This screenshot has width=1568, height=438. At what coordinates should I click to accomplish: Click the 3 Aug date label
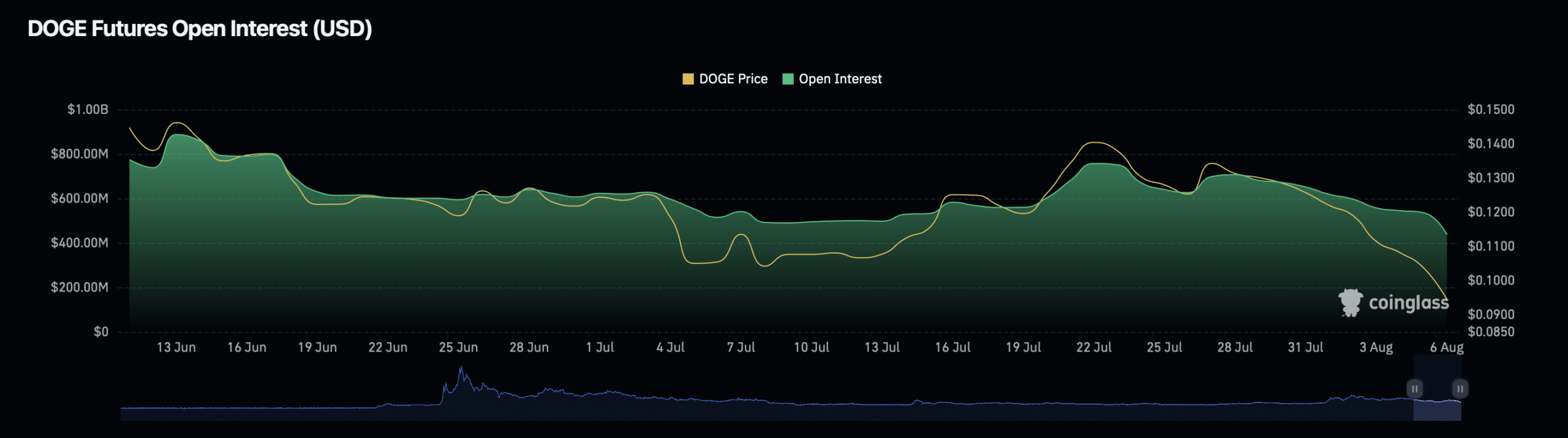1376,347
